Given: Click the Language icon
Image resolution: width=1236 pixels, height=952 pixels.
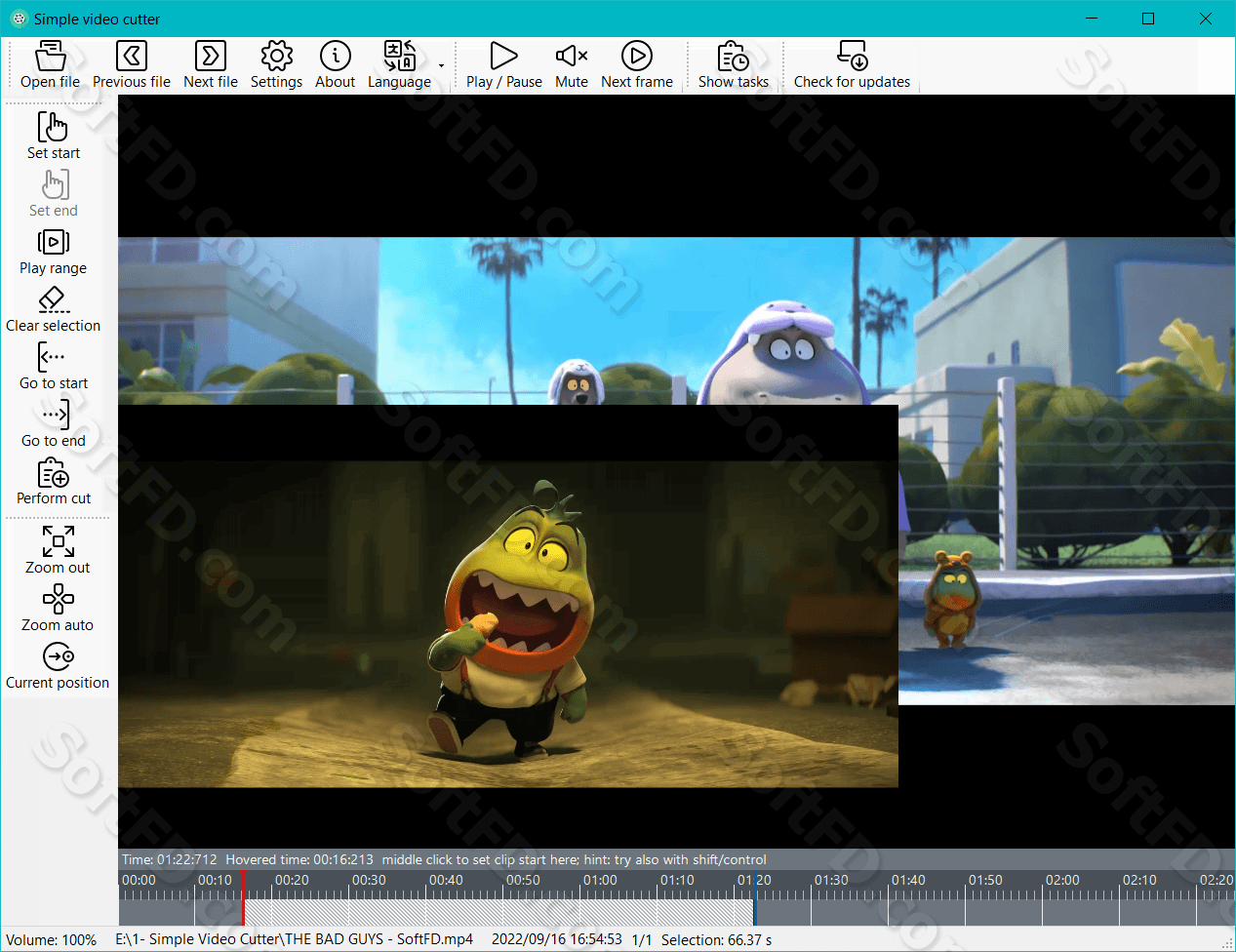Looking at the screenshot, I should coord(399,65).
